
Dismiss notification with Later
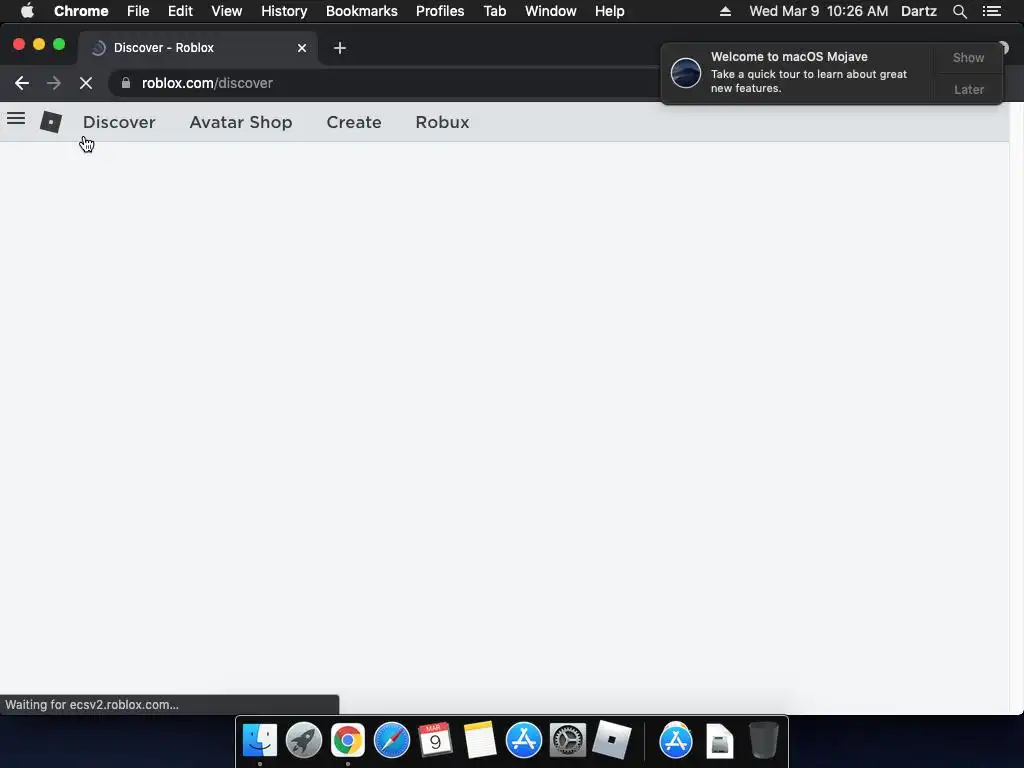pos(968,89)
